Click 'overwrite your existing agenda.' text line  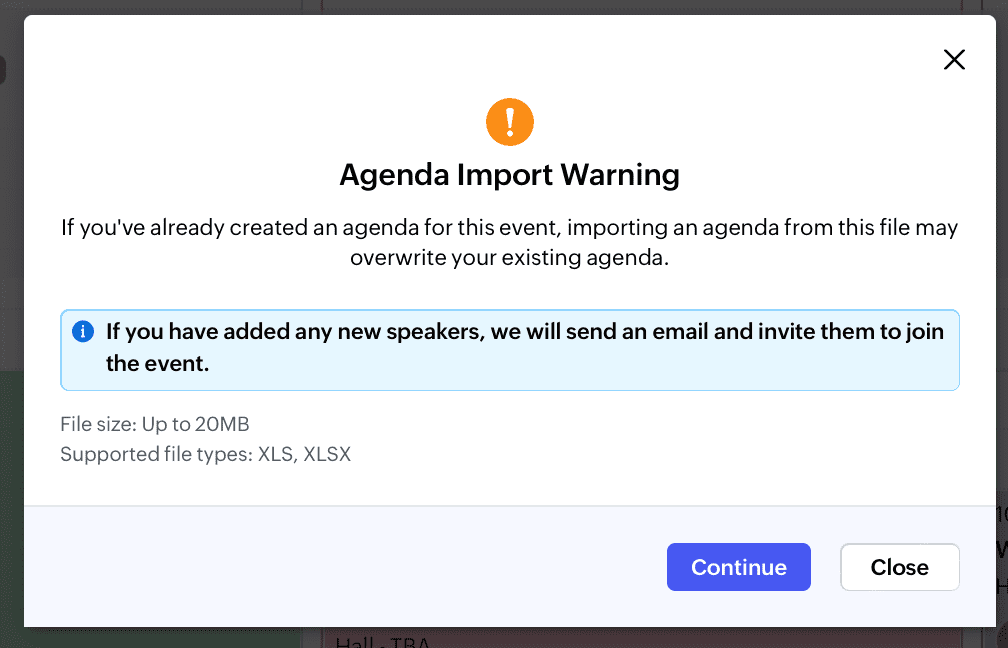click(x=509, y=257)
